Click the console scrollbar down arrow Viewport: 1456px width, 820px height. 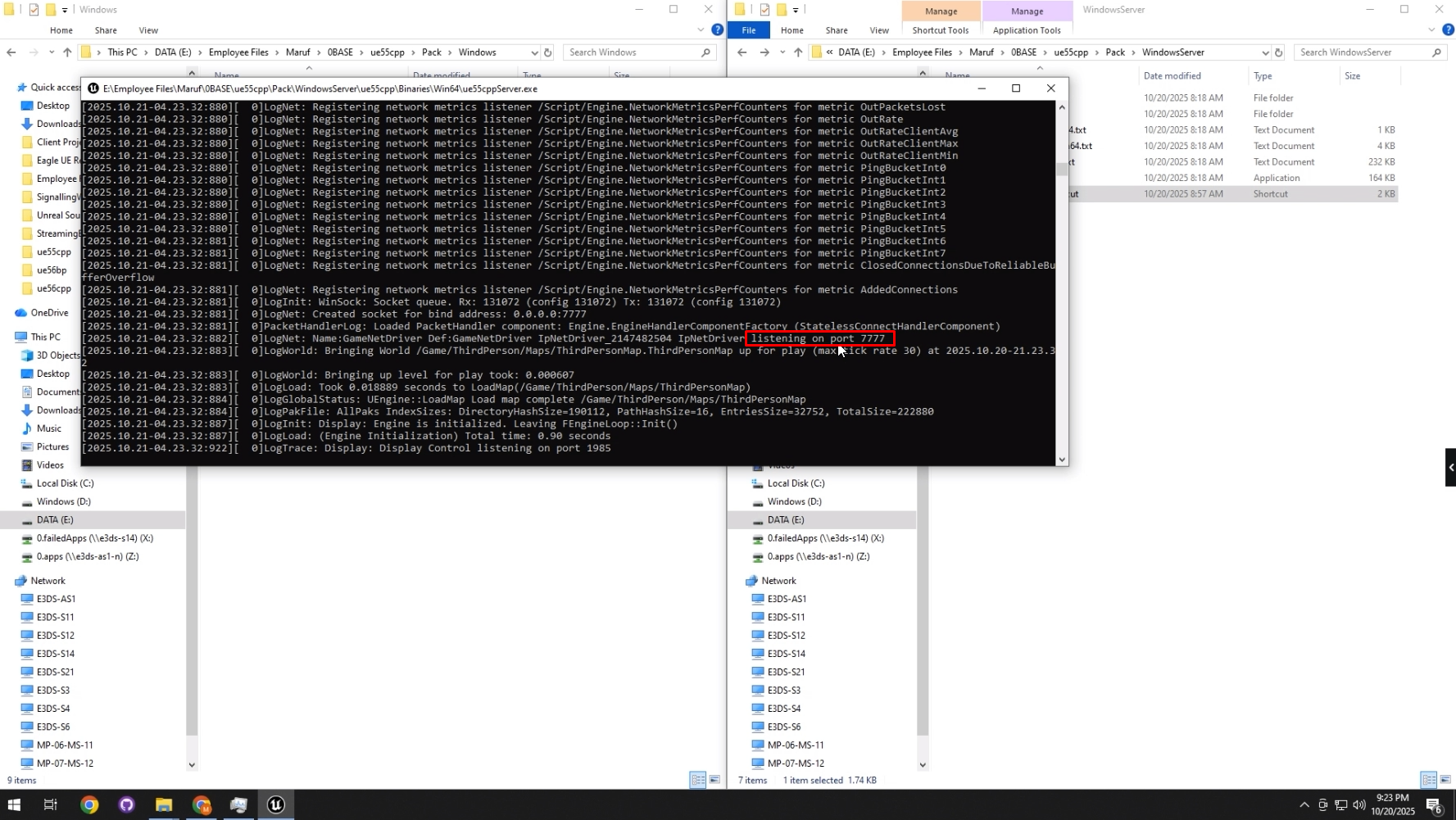(x=1062, y=460)
